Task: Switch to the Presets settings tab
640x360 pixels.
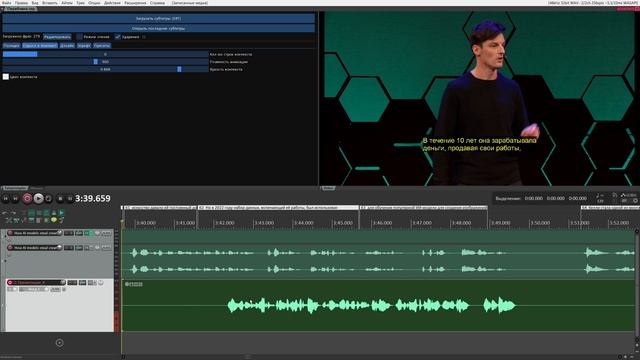Action: coord(102,46)
